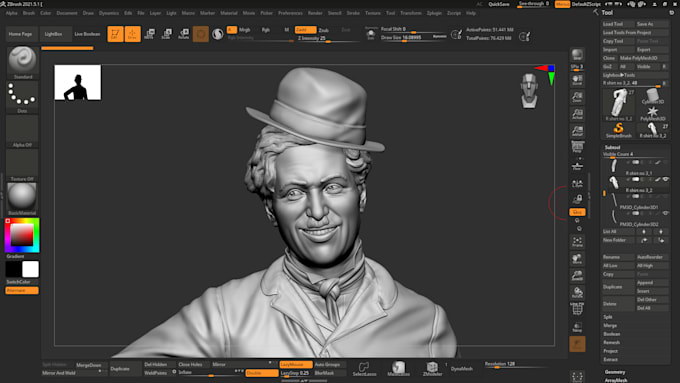Click the AAHalf icon
The image size is (680, 383).
click(577, 131)
